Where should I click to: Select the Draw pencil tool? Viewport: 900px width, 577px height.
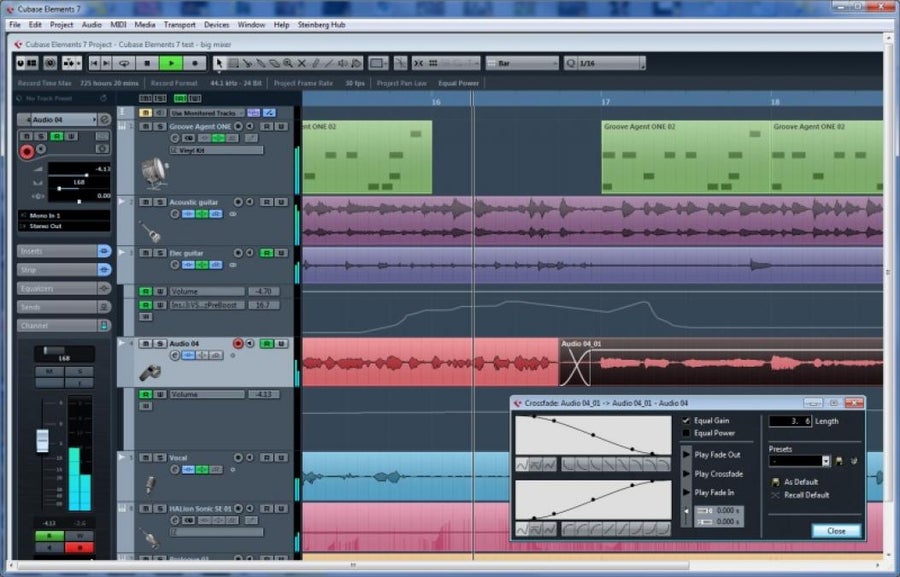(315, 63)
